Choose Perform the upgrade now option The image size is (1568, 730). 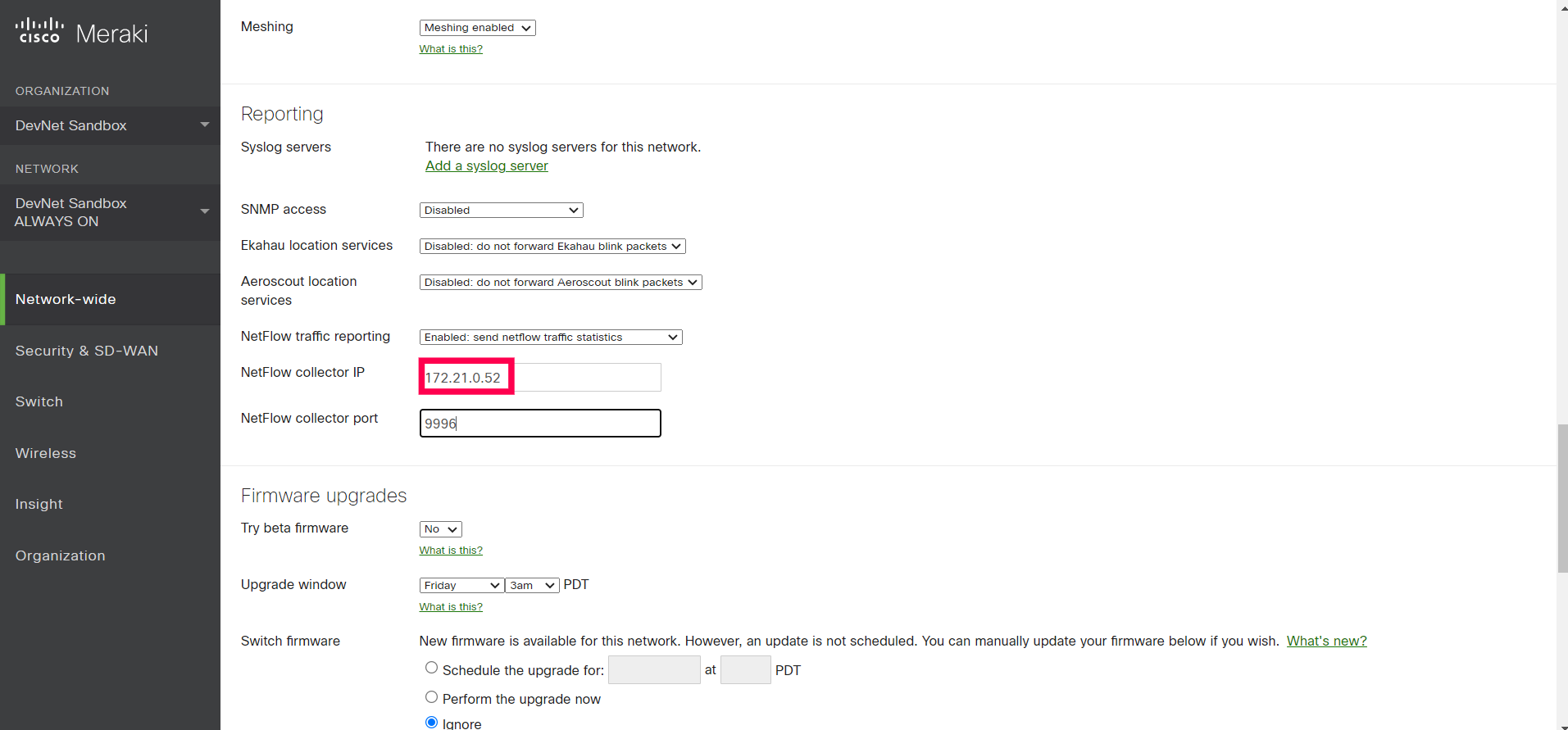point(431,697)
